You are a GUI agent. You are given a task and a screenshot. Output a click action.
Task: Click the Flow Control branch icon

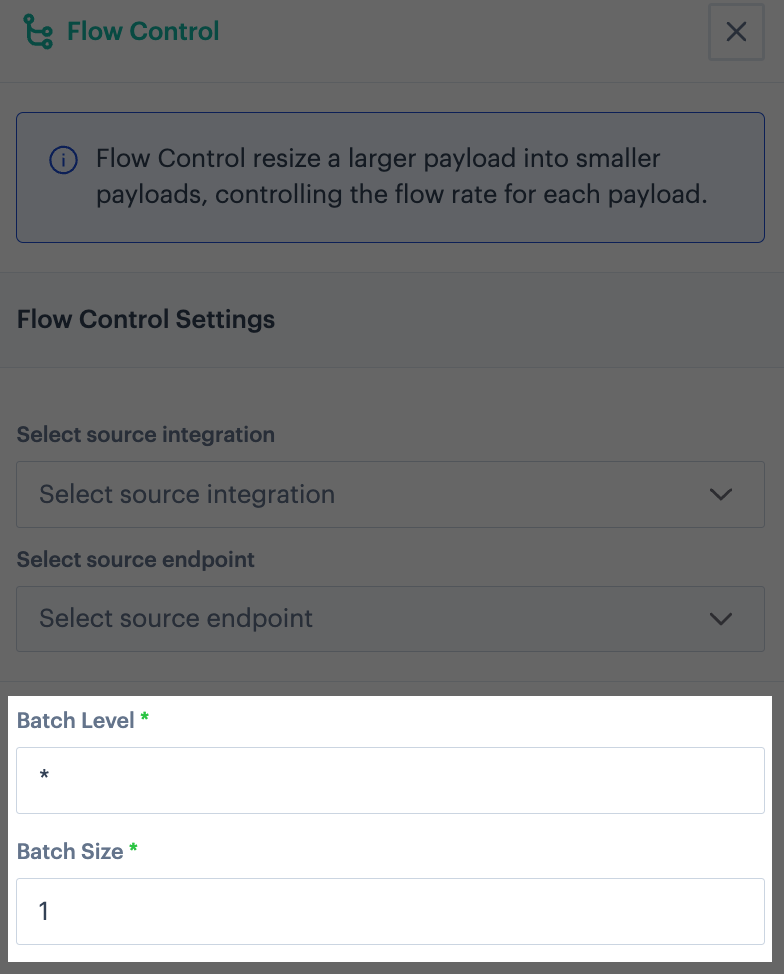(38, 31)
